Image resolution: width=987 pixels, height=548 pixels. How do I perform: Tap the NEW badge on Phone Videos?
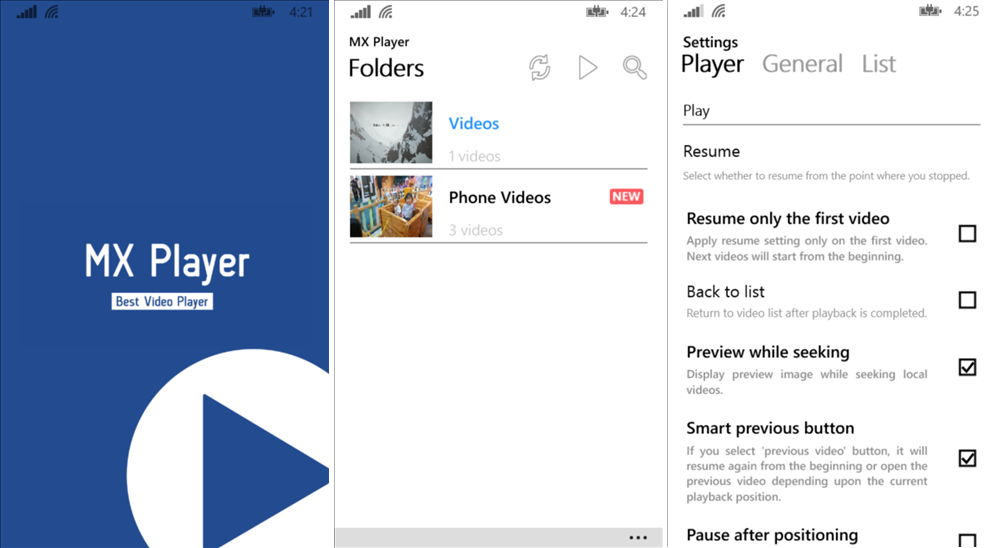point(626,197)
